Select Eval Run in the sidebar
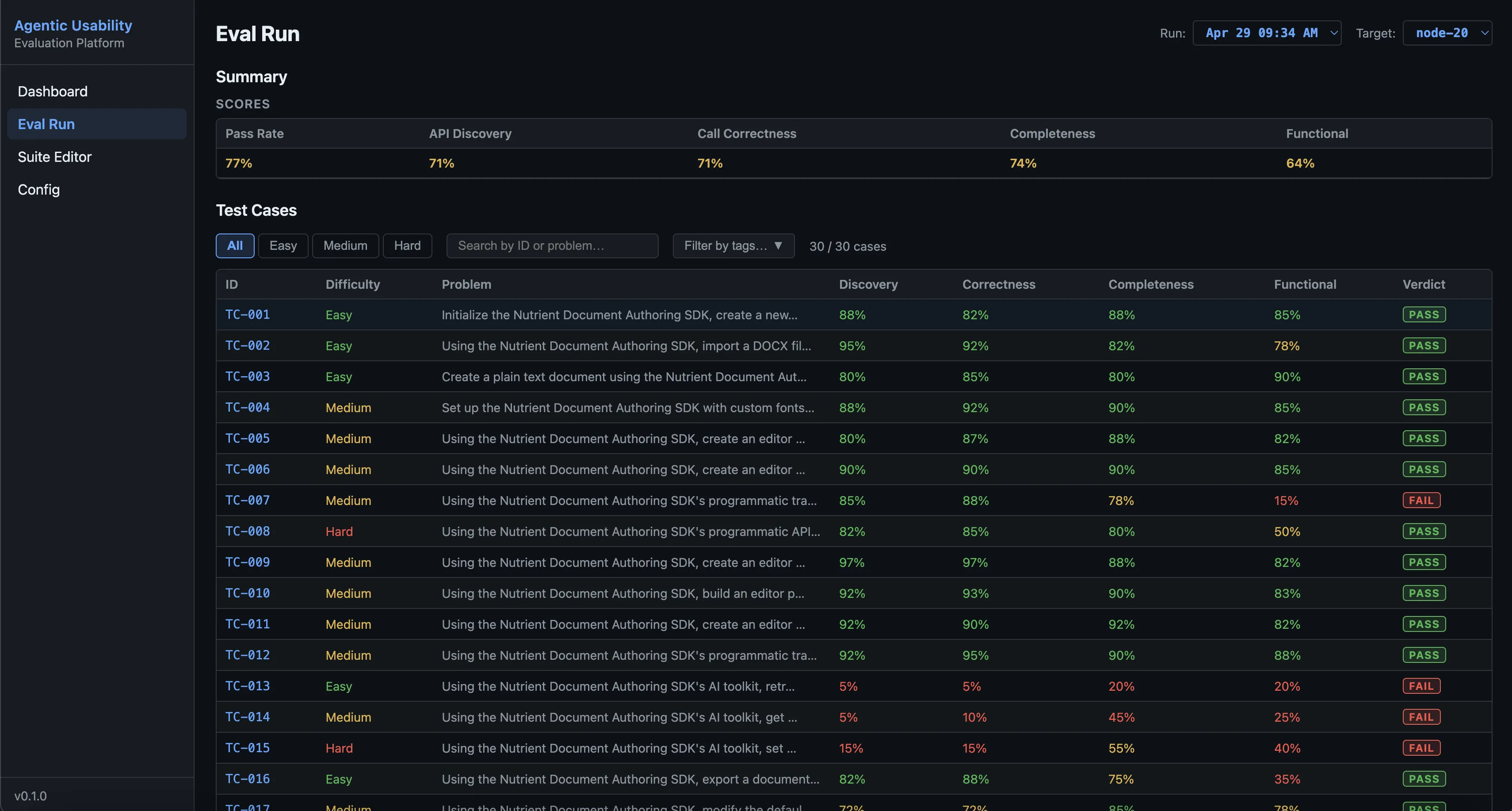The image size is (1512, 811). (96, 124)
